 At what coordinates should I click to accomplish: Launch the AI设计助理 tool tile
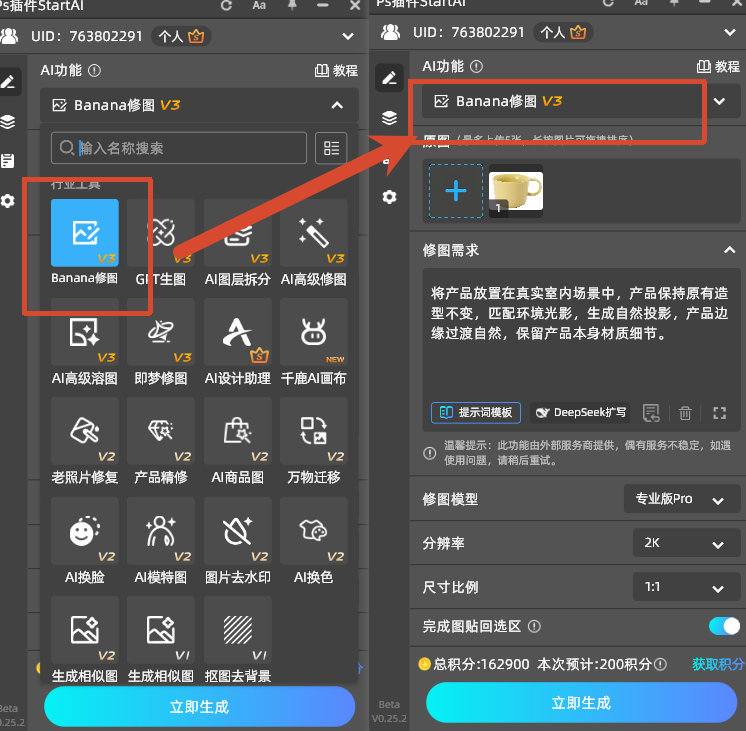point(237,332)
